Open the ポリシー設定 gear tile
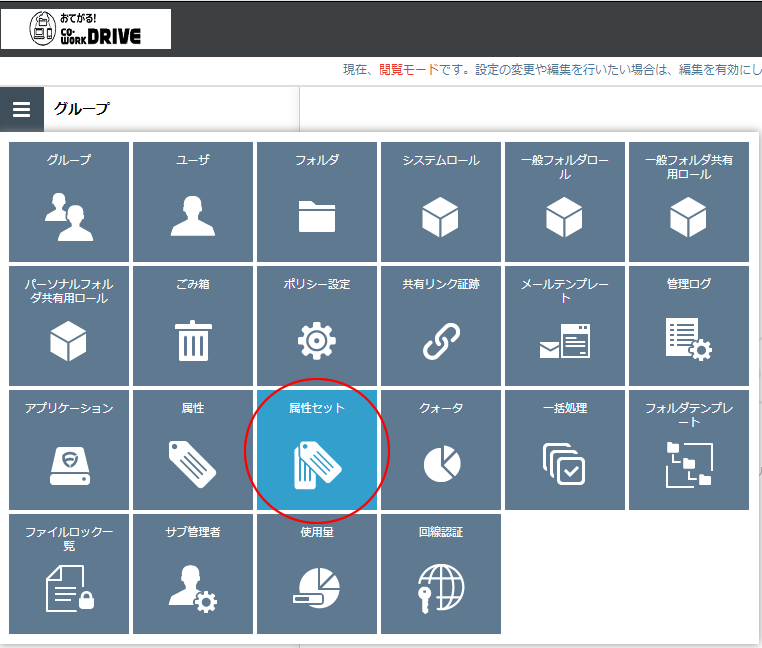Viewport: 762px width, 648px height. 317,326
